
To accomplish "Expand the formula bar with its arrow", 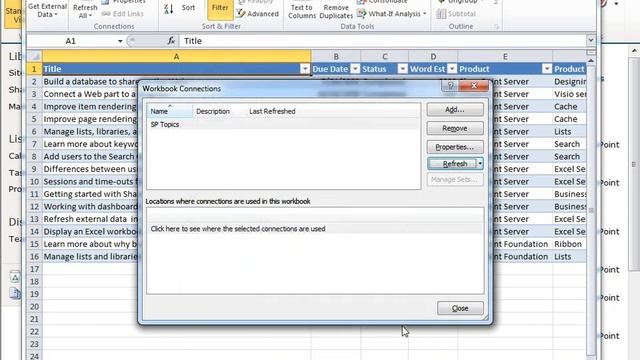I will click(591, 40).
